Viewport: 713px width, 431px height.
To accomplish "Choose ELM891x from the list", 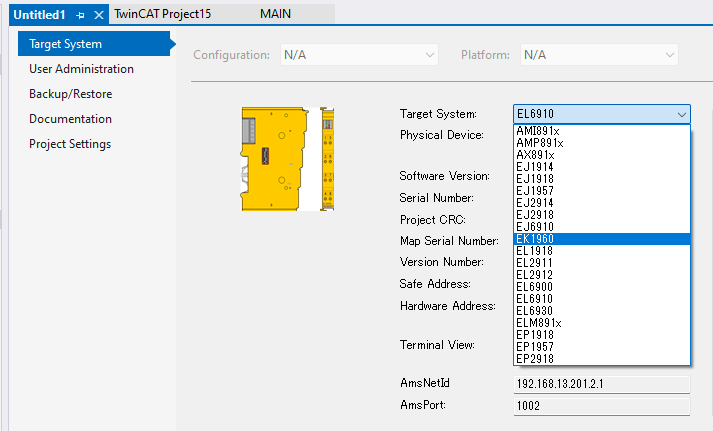I will point(602,323).
